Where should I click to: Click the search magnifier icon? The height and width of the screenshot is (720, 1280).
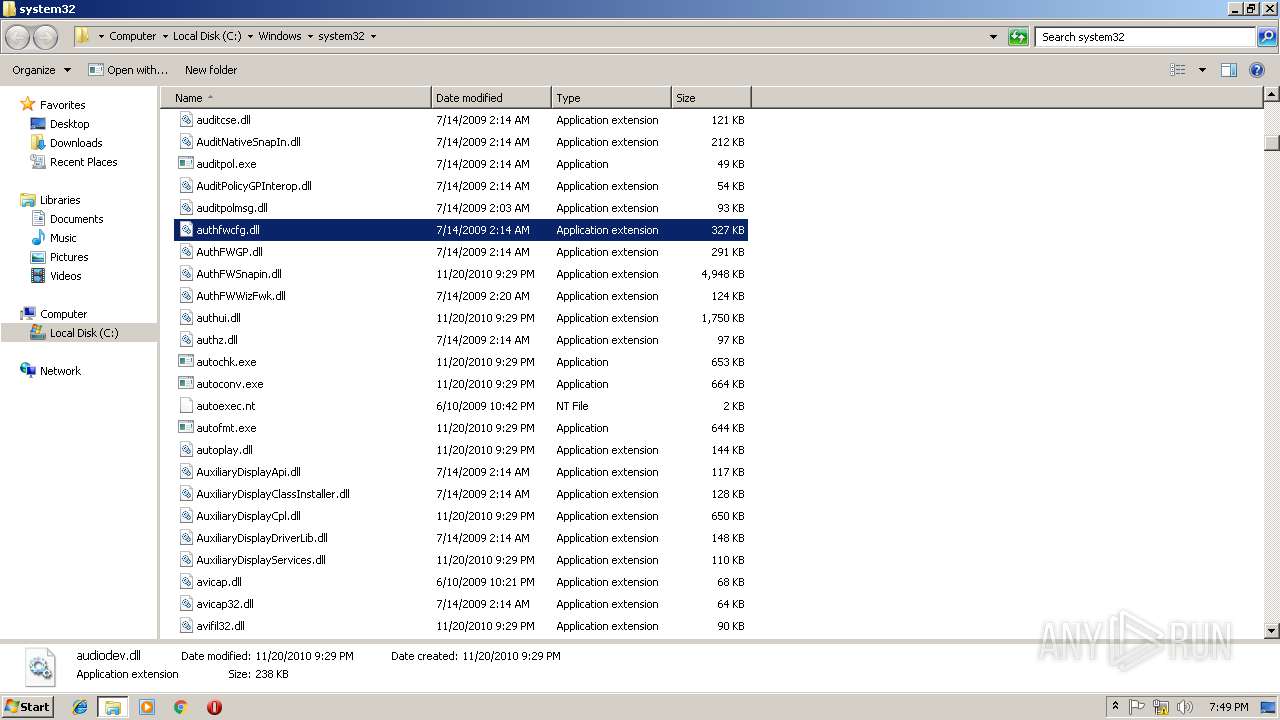[1266, 37]
